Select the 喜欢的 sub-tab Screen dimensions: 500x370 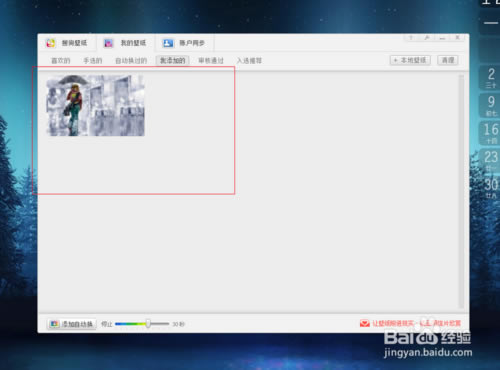click(x=60, y=61)
